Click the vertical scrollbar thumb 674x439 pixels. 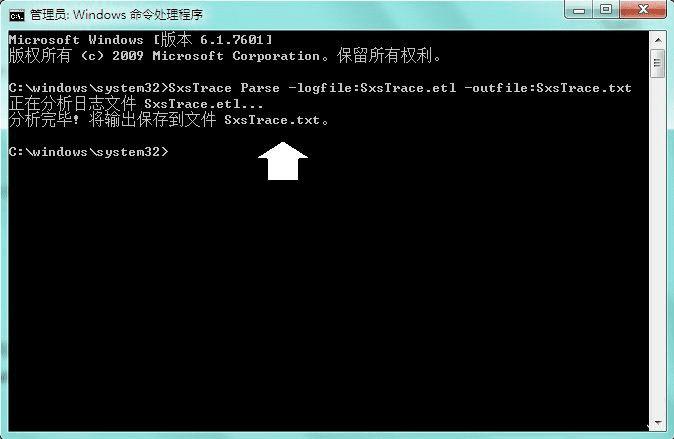[658, 64]
